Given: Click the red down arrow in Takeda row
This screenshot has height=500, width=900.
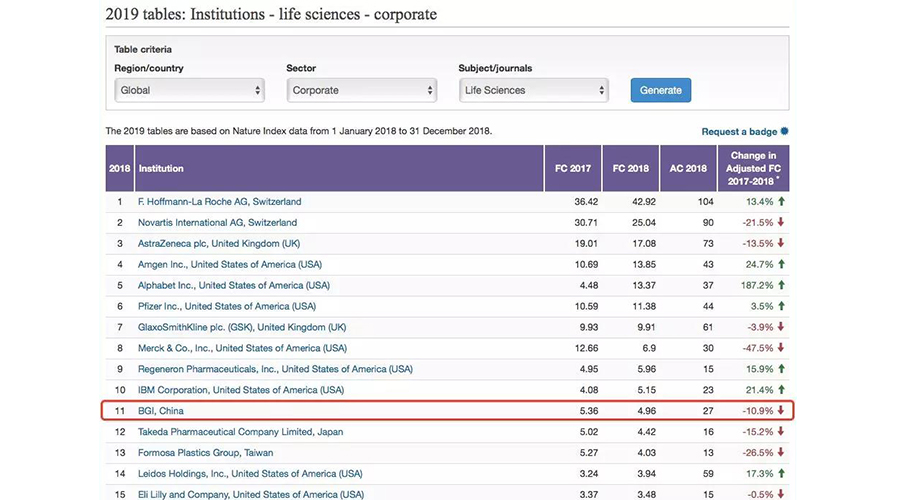Looking at the screenshot, I should click(x=781, y=432).
